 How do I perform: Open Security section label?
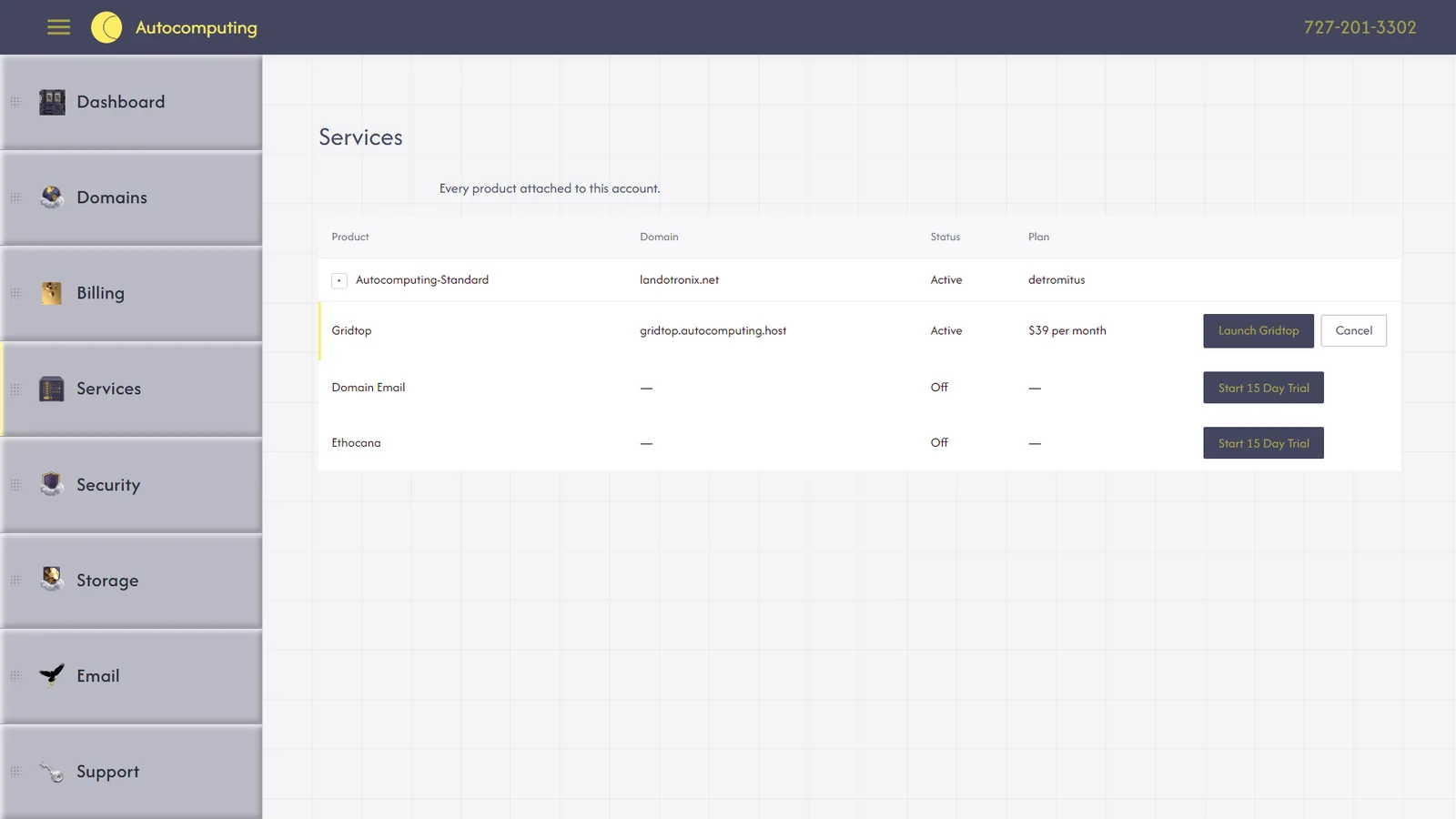pos(108,485)
